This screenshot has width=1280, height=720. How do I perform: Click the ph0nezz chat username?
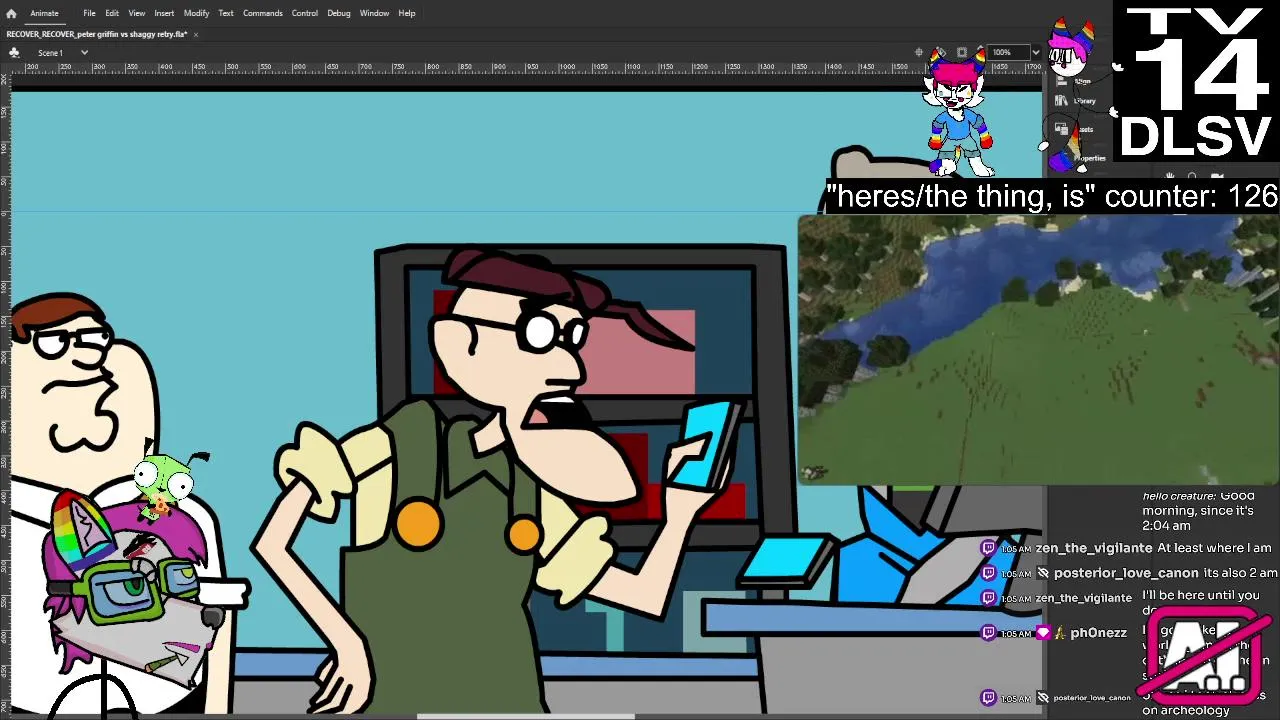tap(1098, 633)
